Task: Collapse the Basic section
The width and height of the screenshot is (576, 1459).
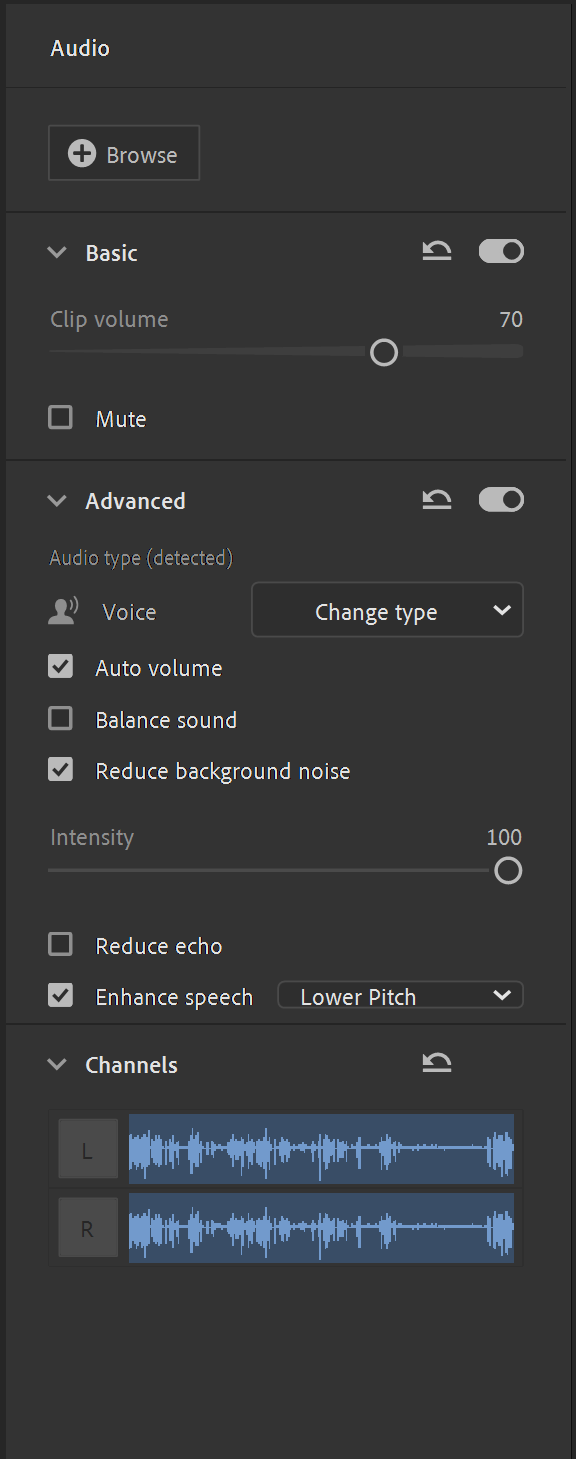Action: point(57,253)
